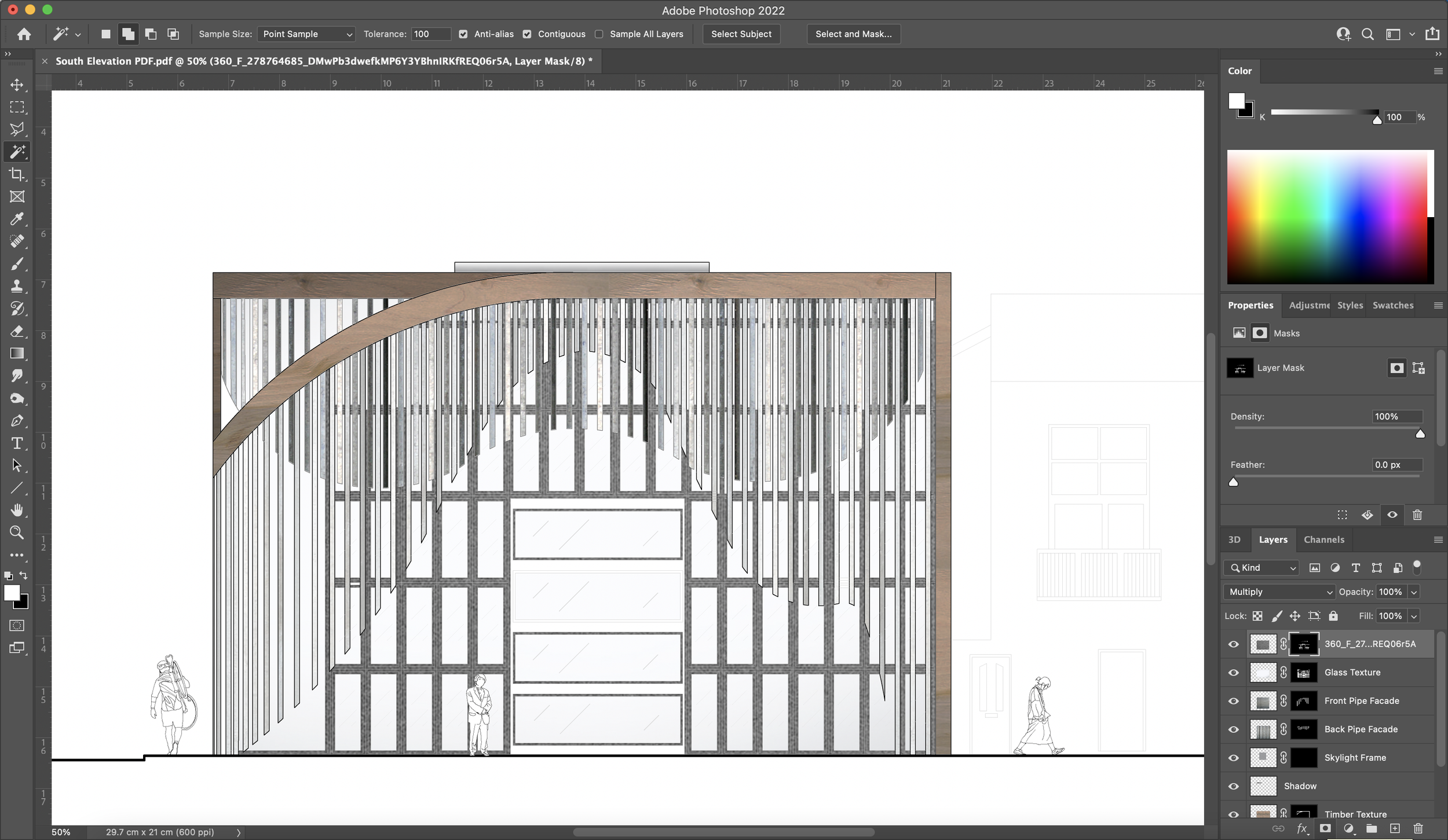Click the Select and Mask button
The width and height of the screenshot is (1448, 840).
click(x=852, y=33)
